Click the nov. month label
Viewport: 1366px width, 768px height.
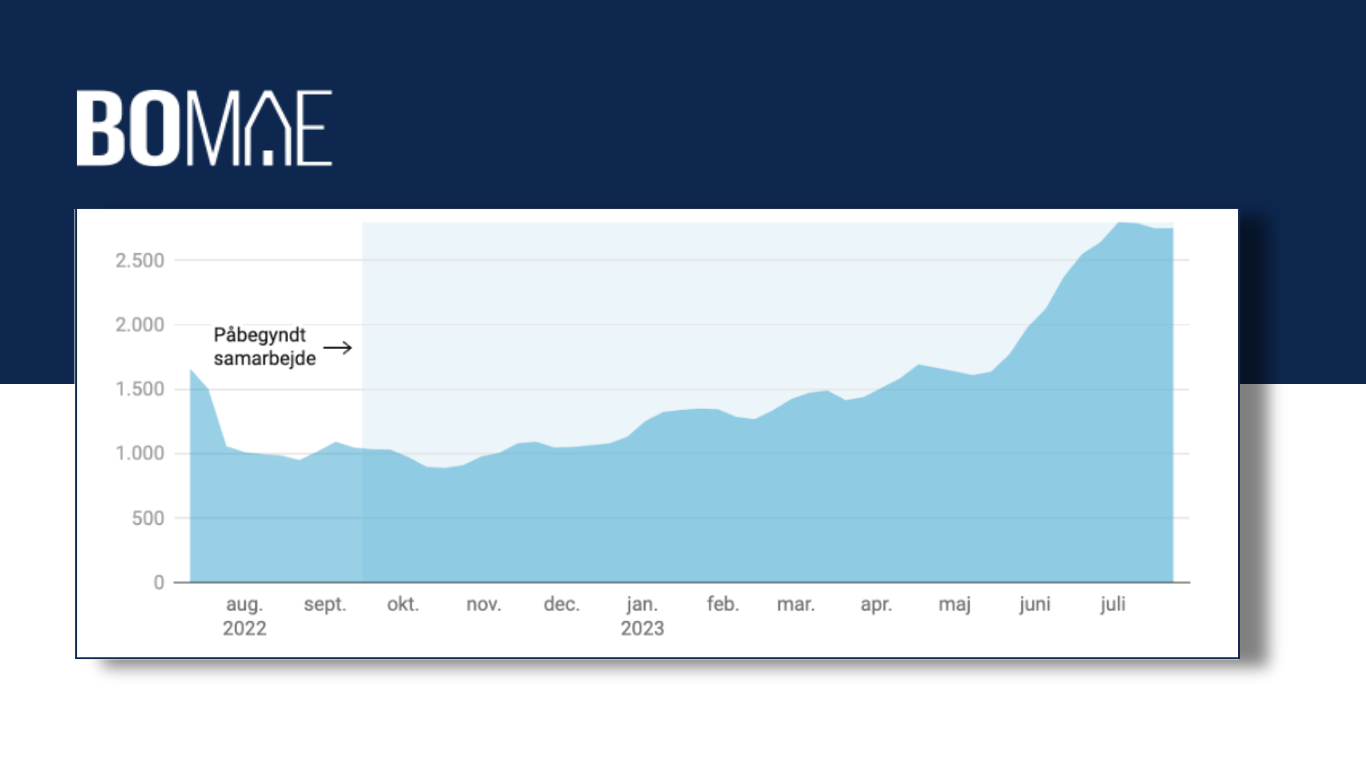click(x=484, y=605)
